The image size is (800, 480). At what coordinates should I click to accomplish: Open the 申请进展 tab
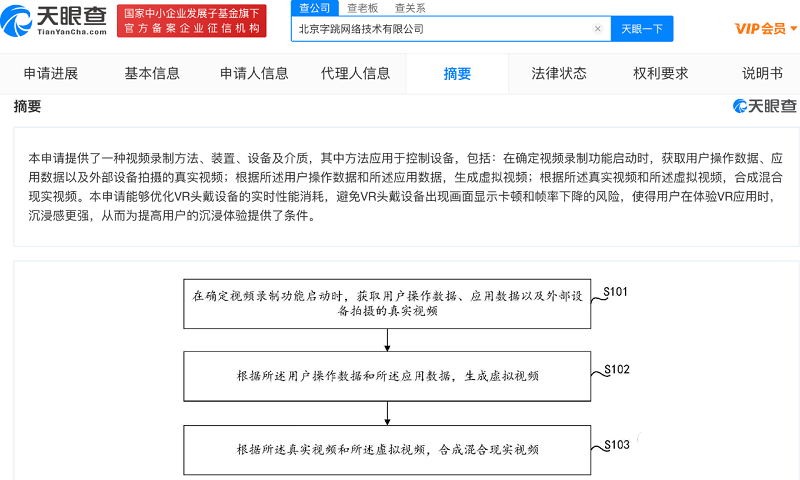(51, 73)
